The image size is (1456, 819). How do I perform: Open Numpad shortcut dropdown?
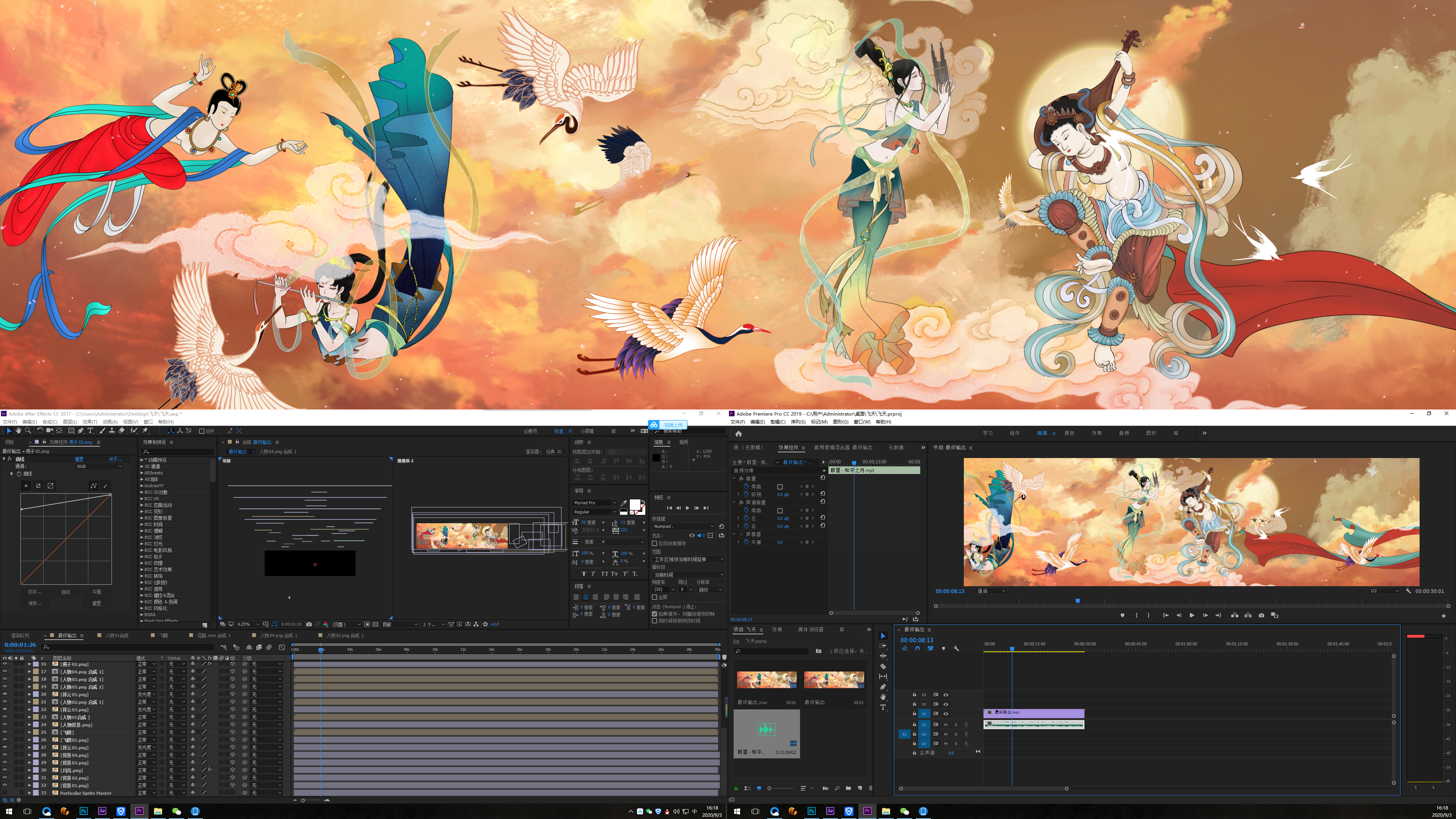[684, 526]
